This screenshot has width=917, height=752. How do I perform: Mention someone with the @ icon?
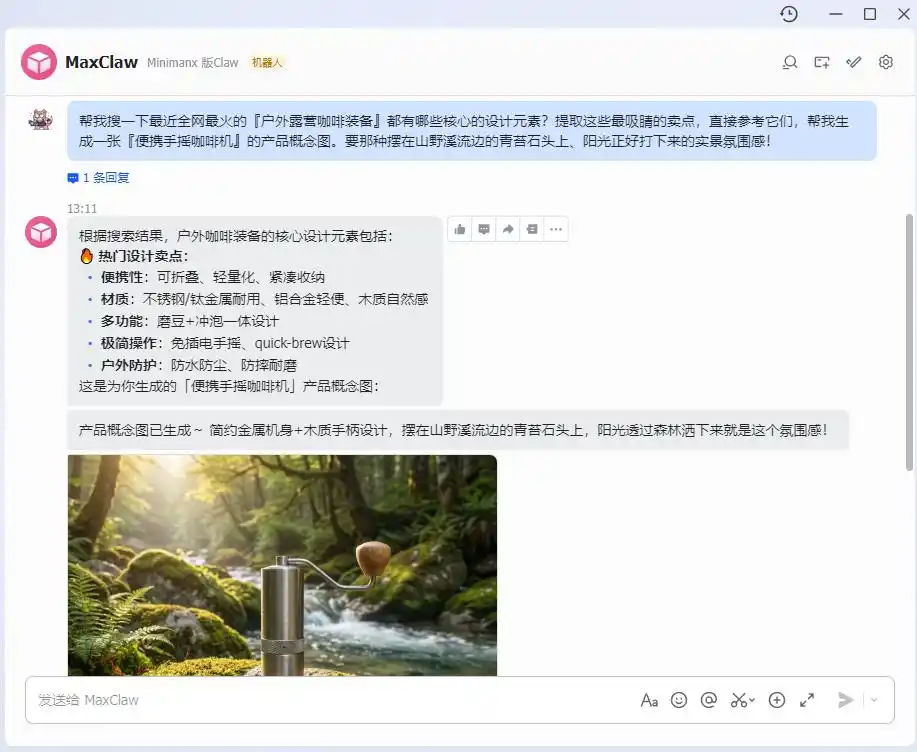(x=709, y=700)
